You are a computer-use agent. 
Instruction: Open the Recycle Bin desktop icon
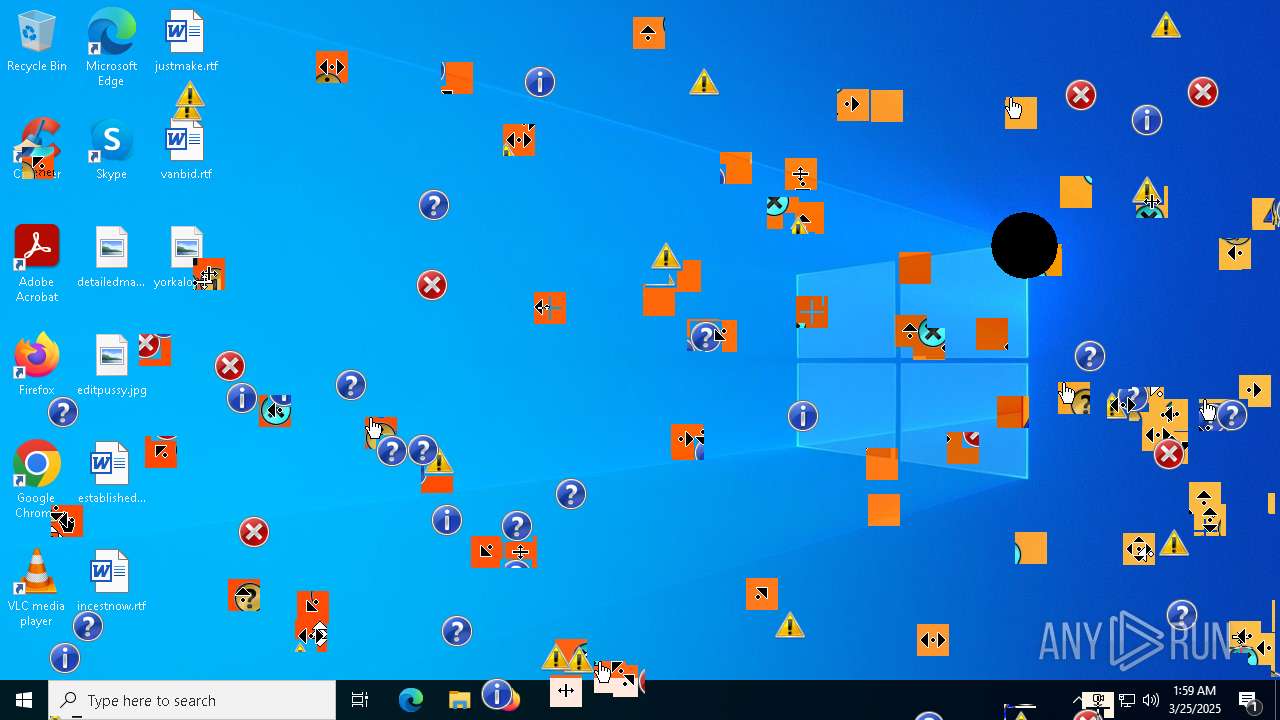(x=37, y=42)
